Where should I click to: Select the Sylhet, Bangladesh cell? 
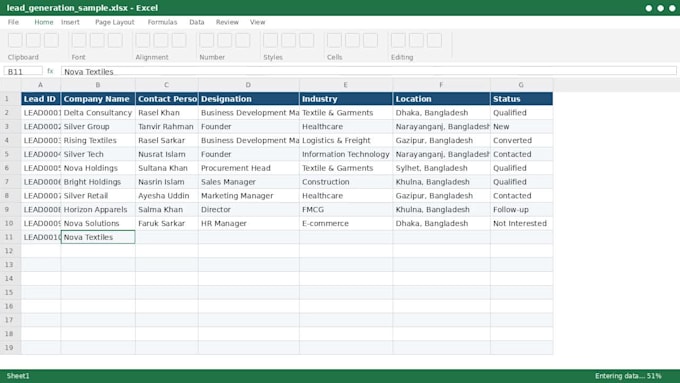(x=441, y=168)
